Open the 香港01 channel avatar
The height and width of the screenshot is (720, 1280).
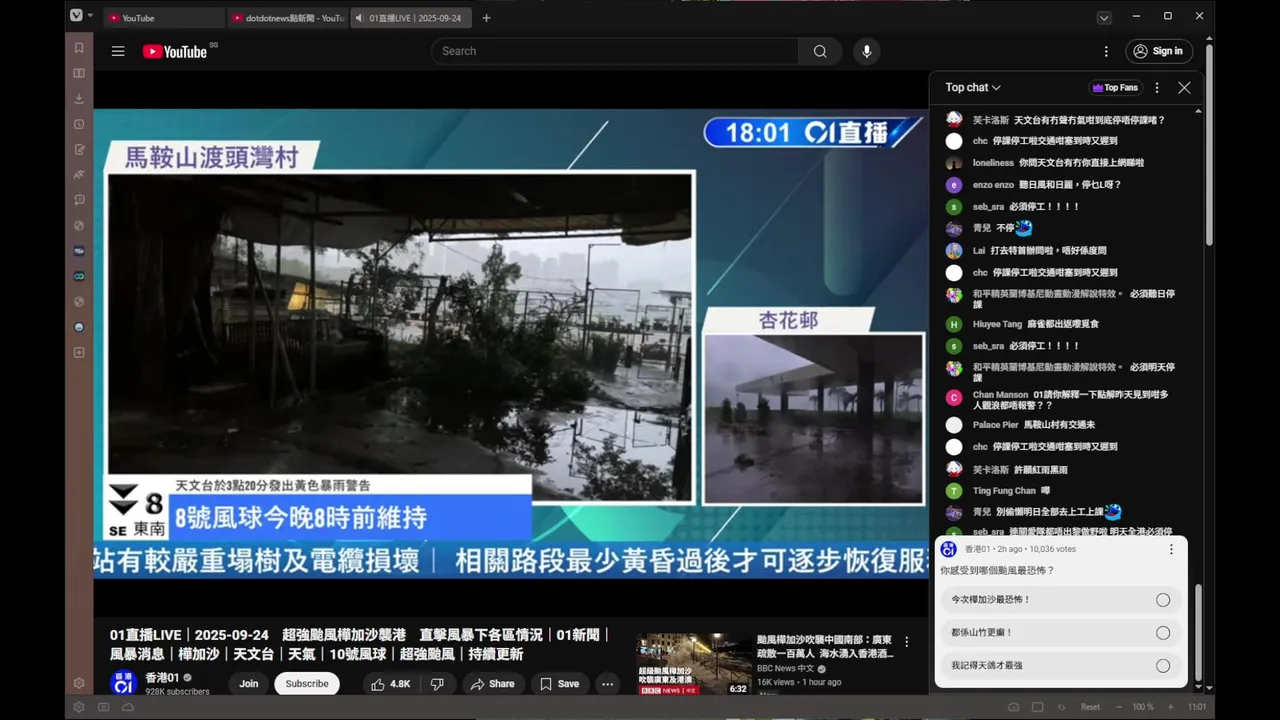[123, 683]
